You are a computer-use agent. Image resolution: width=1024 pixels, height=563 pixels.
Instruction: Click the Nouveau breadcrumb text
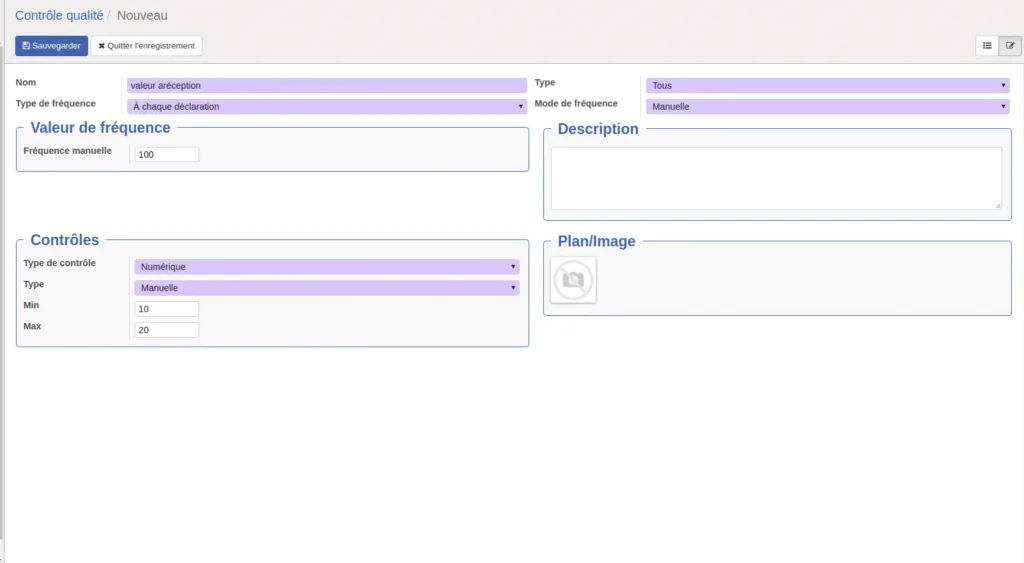(142, 15)
